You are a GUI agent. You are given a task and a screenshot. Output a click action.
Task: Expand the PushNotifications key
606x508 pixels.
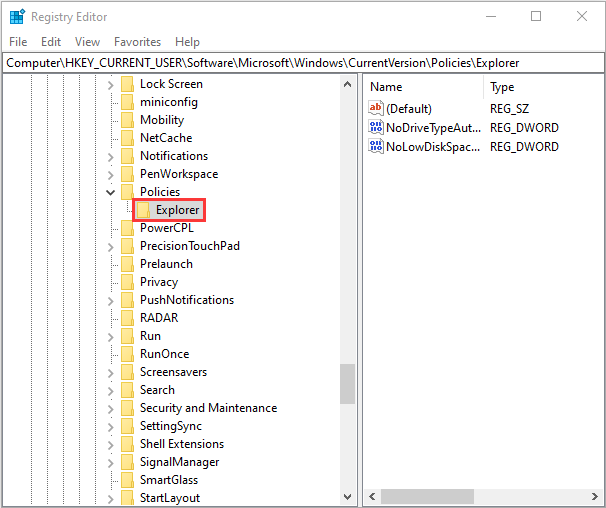(x=110, y=300)
